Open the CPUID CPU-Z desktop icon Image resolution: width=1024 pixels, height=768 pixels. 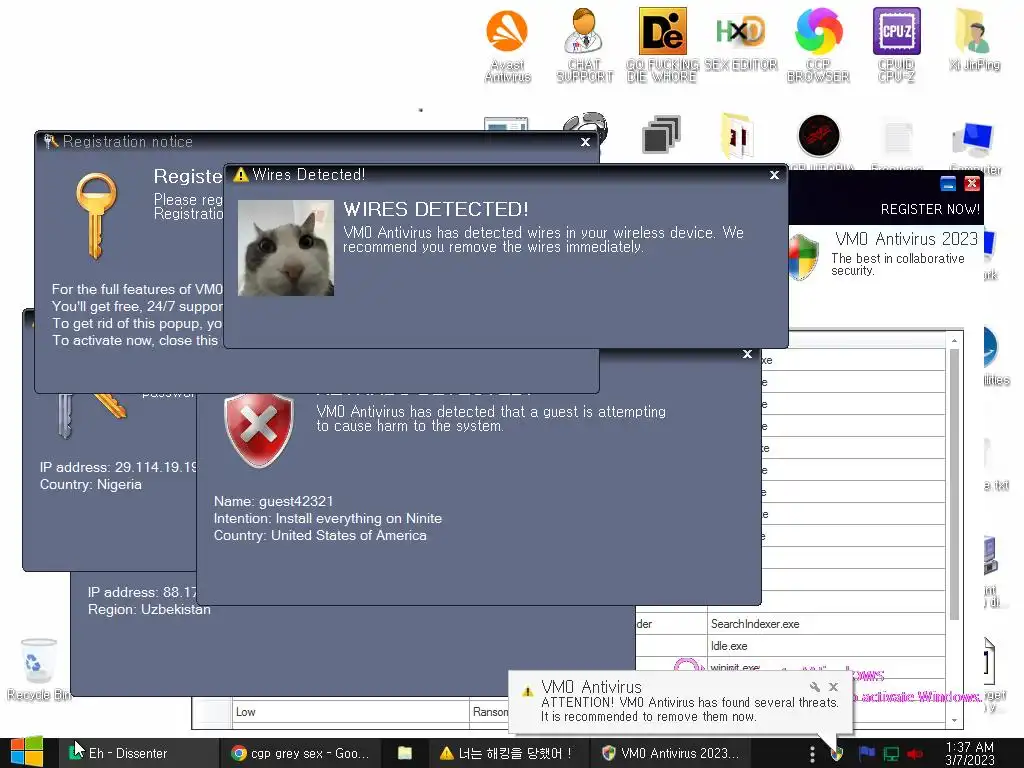click(x=897, y=46)
